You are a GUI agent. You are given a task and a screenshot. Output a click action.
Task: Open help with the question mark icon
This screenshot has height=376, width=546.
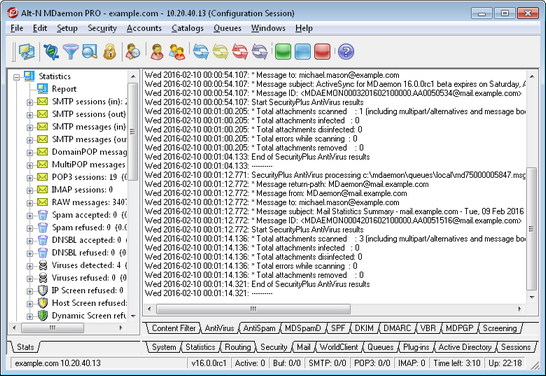346,52
